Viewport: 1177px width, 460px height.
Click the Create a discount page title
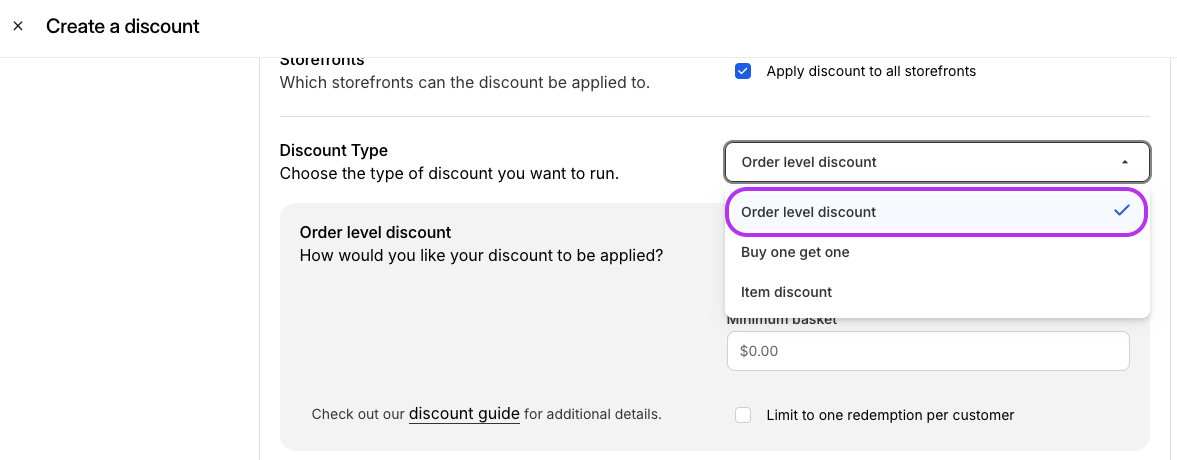pyautogui.click(x=122, y=26)
